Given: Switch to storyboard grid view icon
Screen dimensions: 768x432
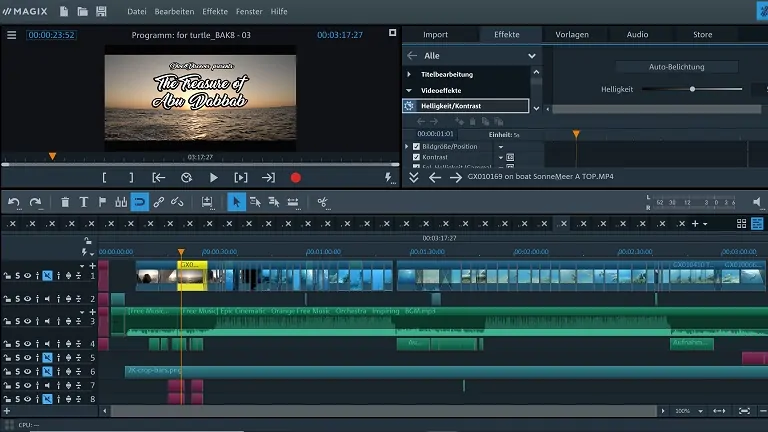Looking at the screenshot, I should tap(741, 224).
